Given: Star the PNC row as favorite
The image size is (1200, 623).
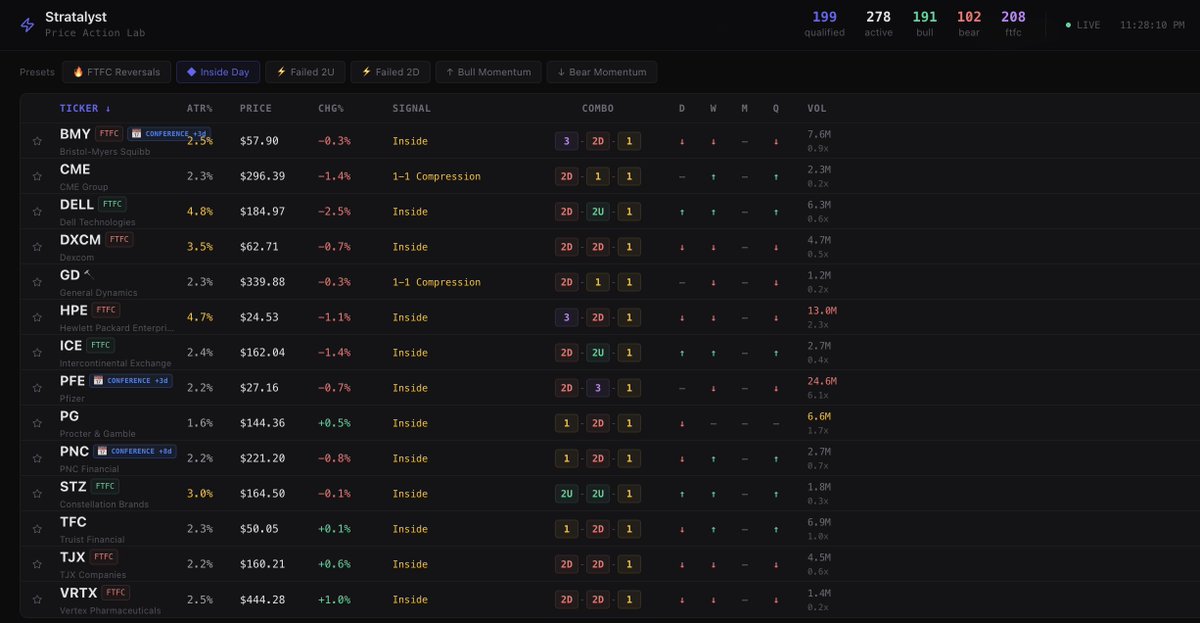Looking at the screenshot, I should pyautogui.click(x=37, y=459).
